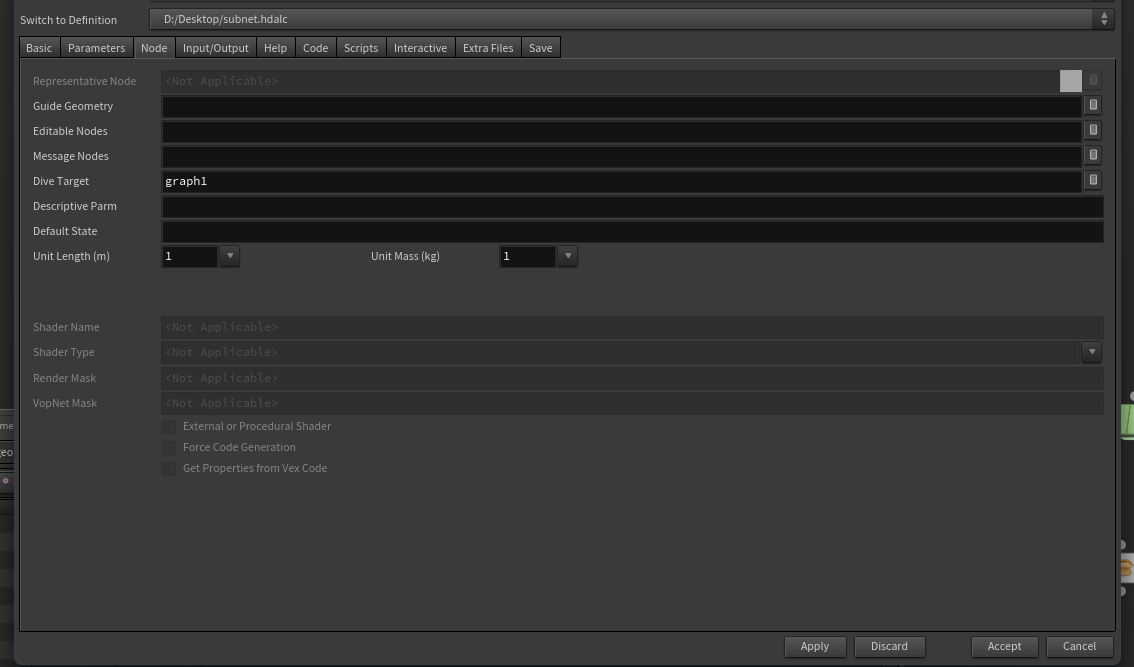
Task: Expand the Unit Mass dropdown arrow
Action: [x=568, y=256]
